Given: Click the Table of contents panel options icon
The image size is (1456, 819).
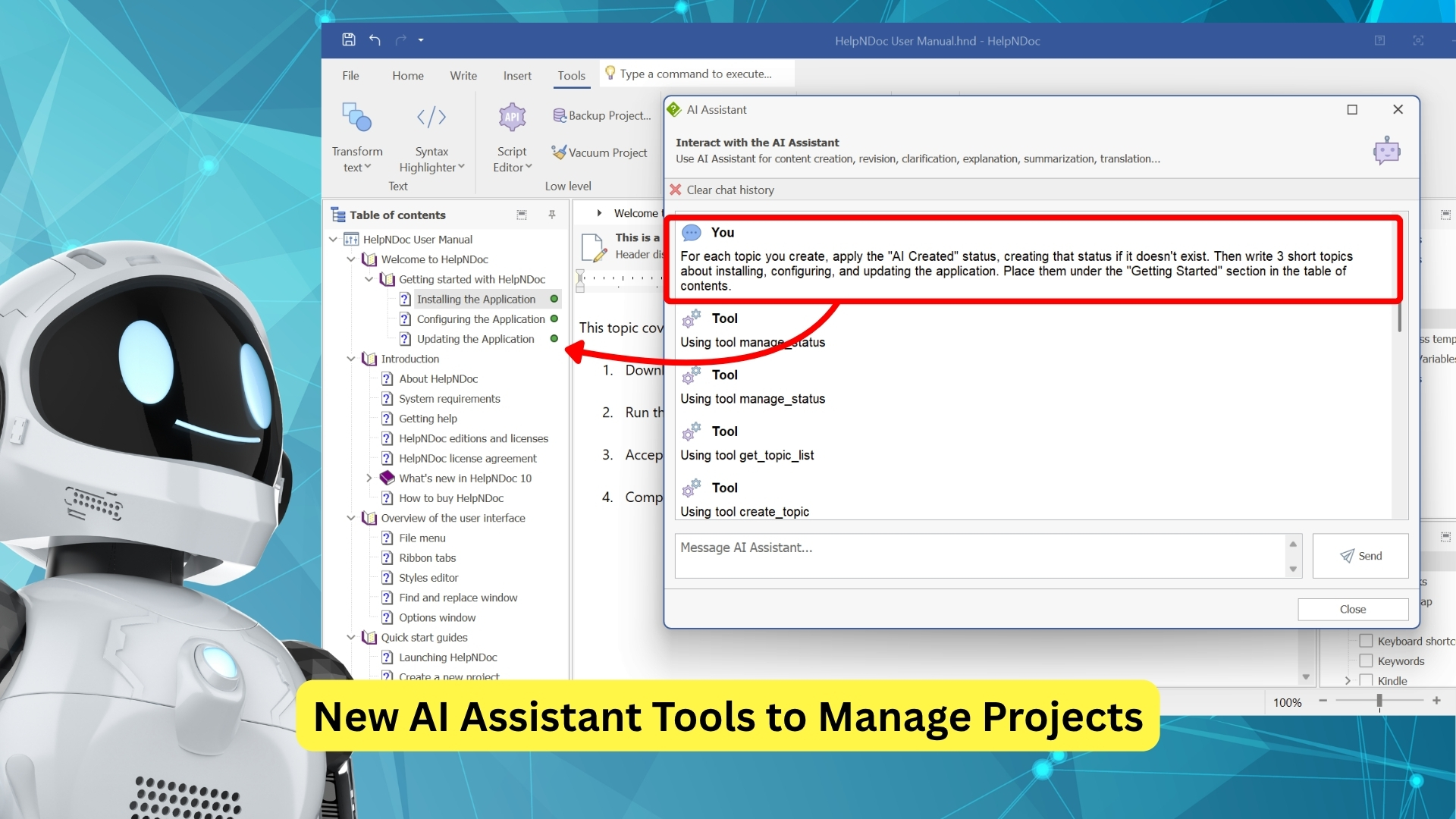Looking at the screenshot, I should click(x=522, y=215).
